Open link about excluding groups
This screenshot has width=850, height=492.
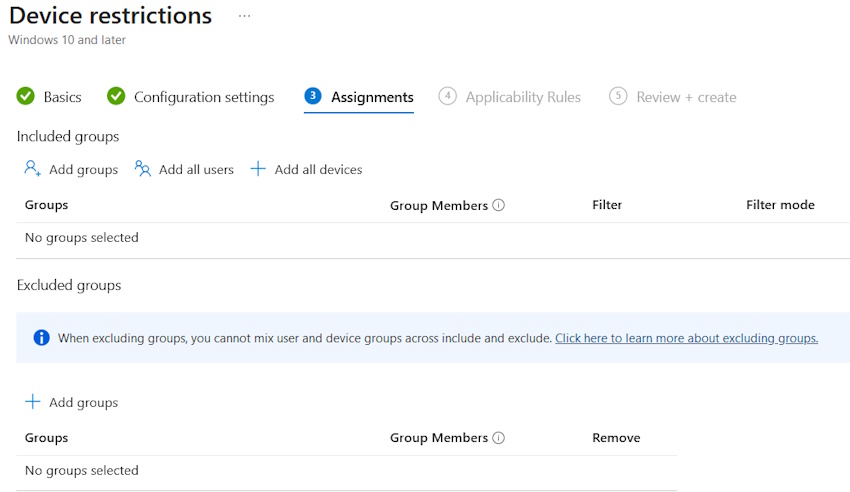[x=686, y=338]
